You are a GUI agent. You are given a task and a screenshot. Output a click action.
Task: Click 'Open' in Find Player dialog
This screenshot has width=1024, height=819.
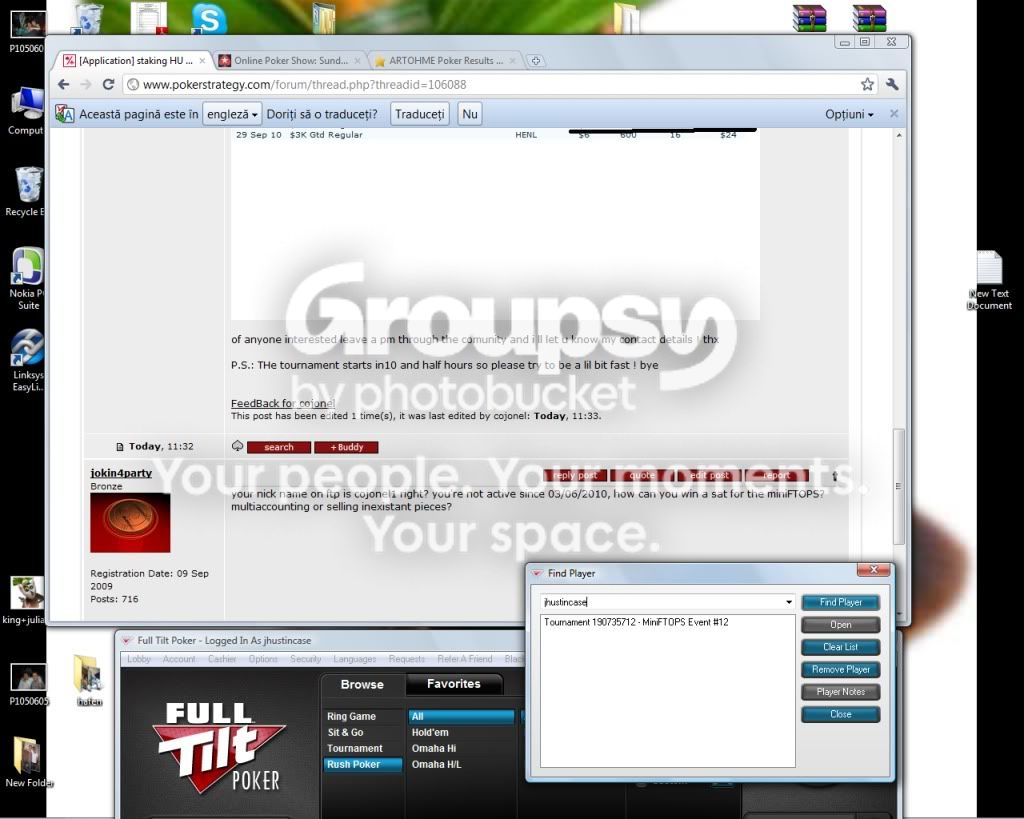[840, 625]
